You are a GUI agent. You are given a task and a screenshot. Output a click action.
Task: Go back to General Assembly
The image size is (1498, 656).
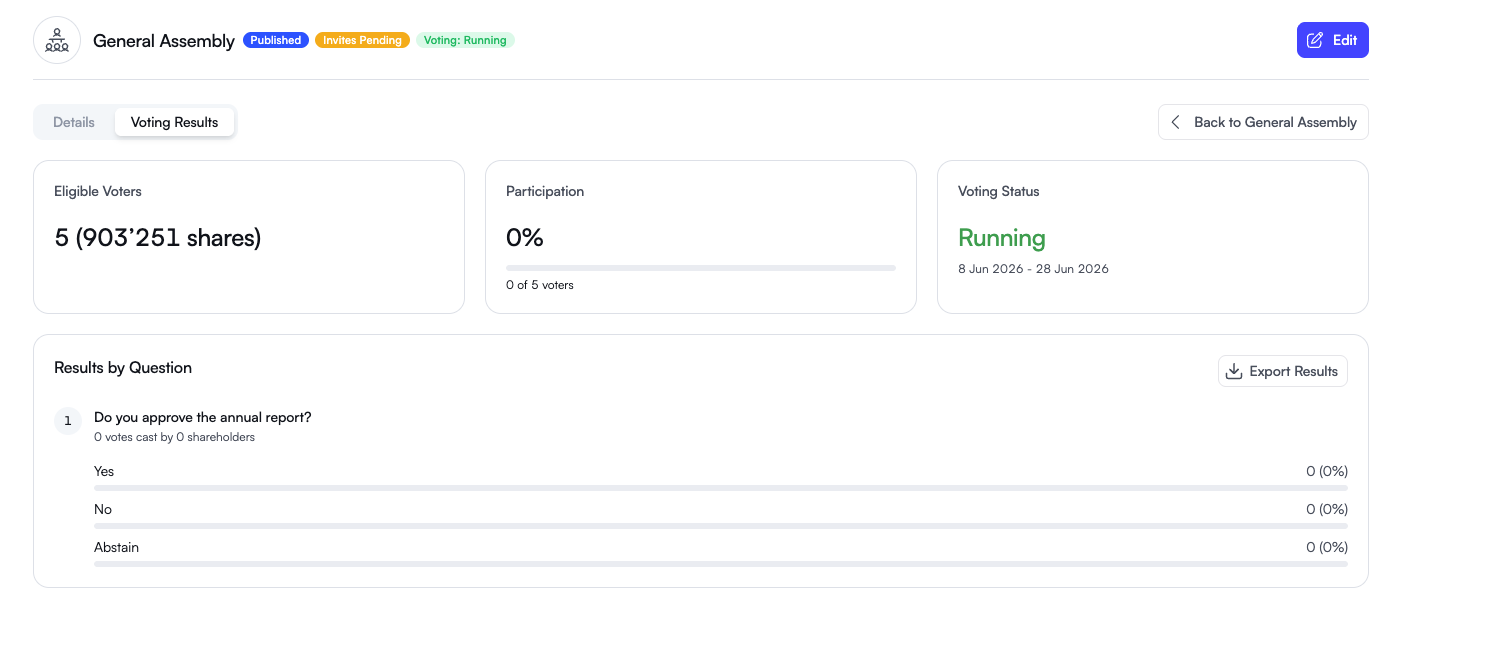(x=1263, y=122)
